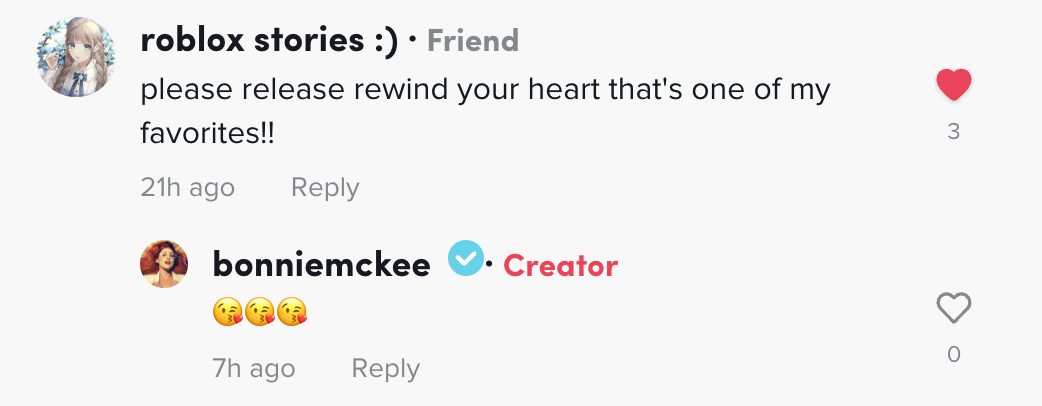The width and height of the screenshot is (1042, 406).
Task: Reply to the roblox stories comment
Action: coord(325,187)
